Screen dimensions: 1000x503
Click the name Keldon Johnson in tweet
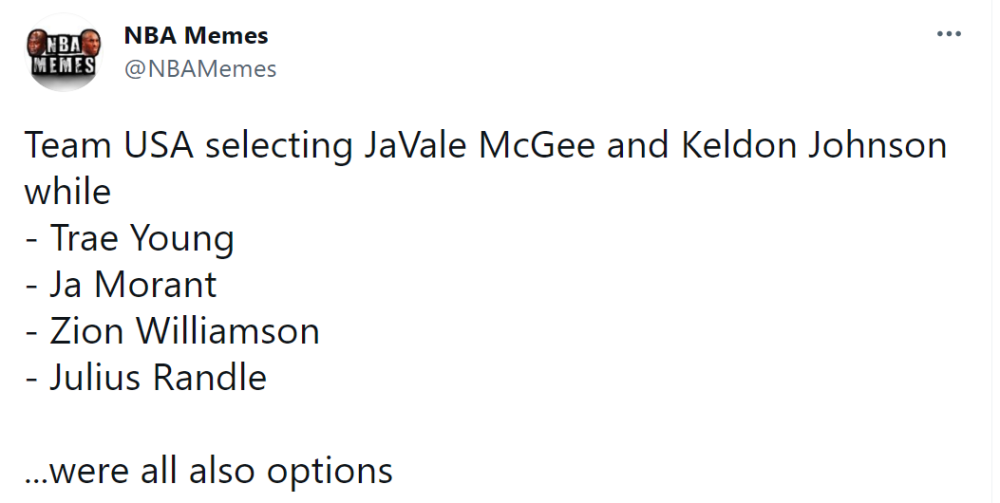[814, 145]
